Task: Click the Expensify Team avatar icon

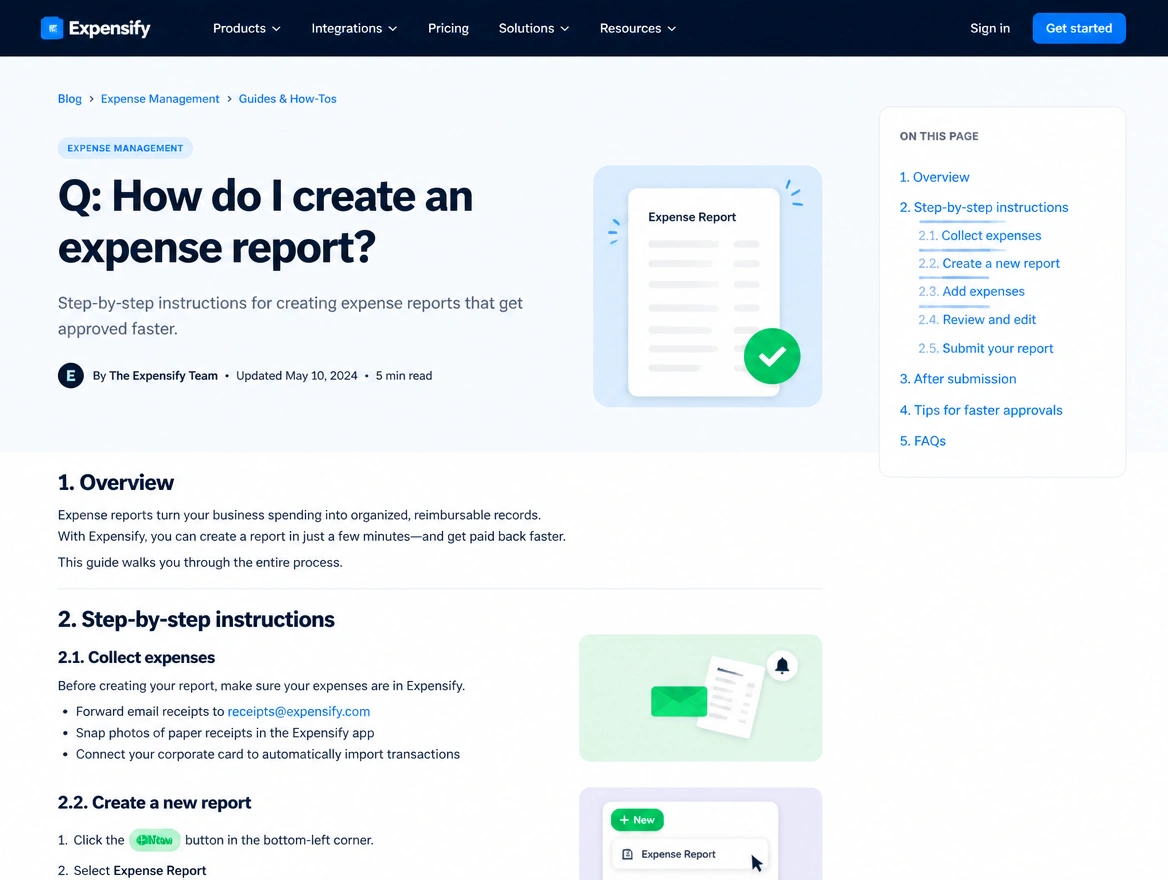Action: [x=71, y=376]
